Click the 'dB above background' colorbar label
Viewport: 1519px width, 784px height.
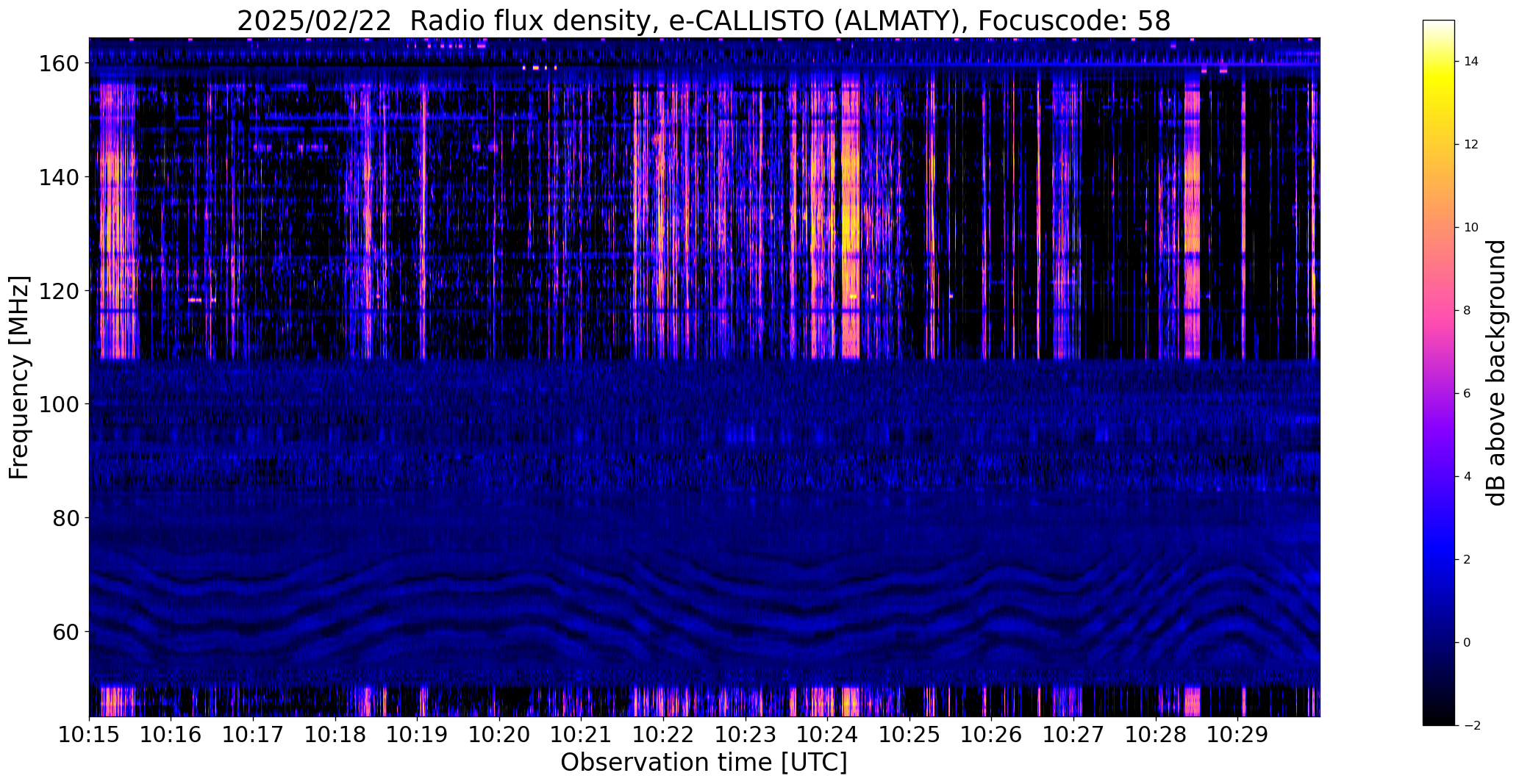click(1495, 373)
